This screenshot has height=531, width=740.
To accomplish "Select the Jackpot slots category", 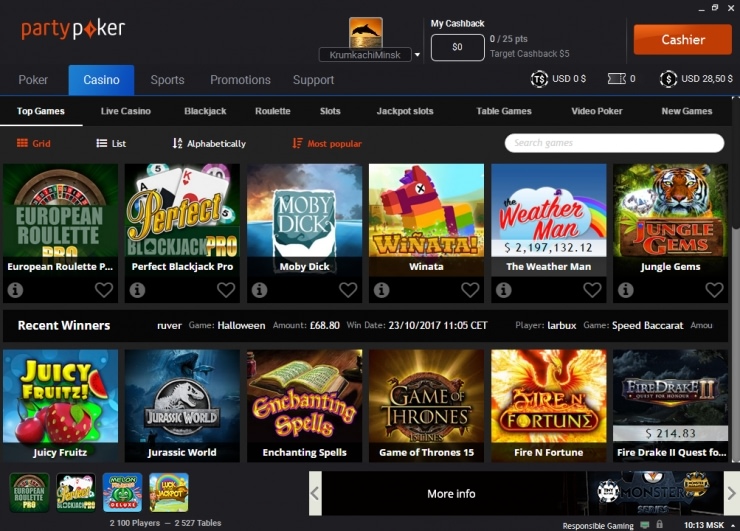I will point(404,111).
